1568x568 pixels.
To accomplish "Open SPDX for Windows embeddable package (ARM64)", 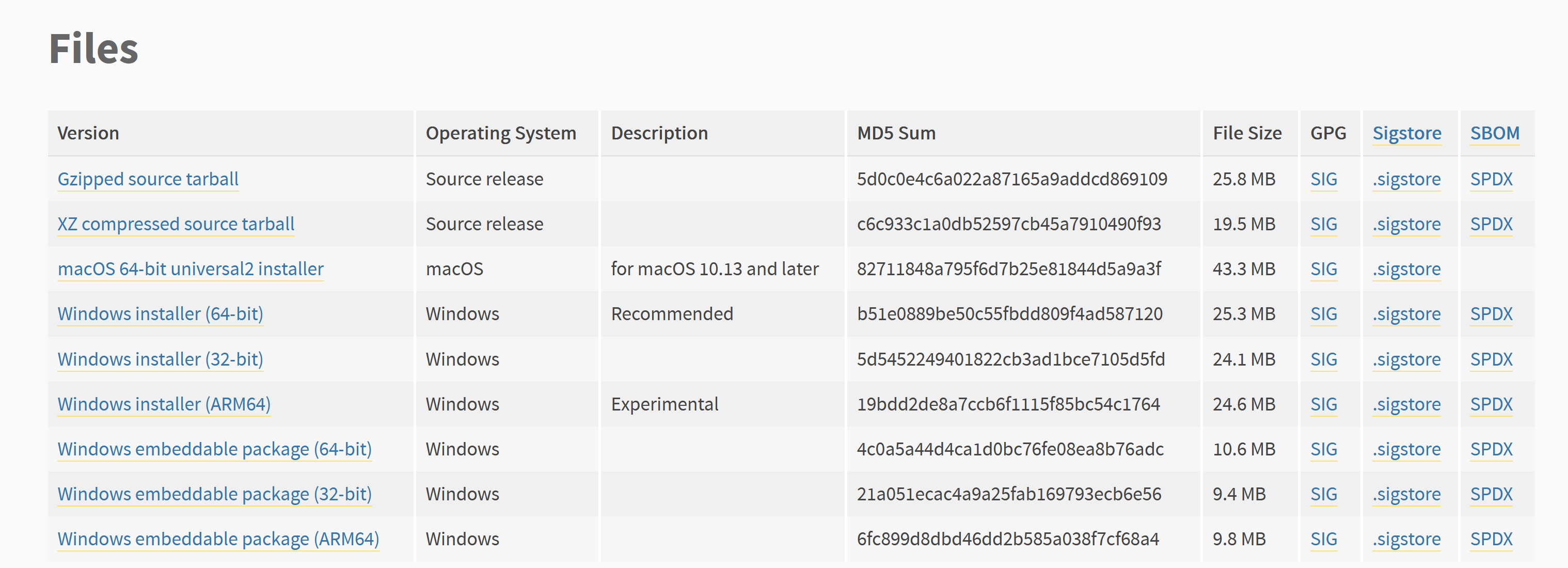I will 1491,539.
